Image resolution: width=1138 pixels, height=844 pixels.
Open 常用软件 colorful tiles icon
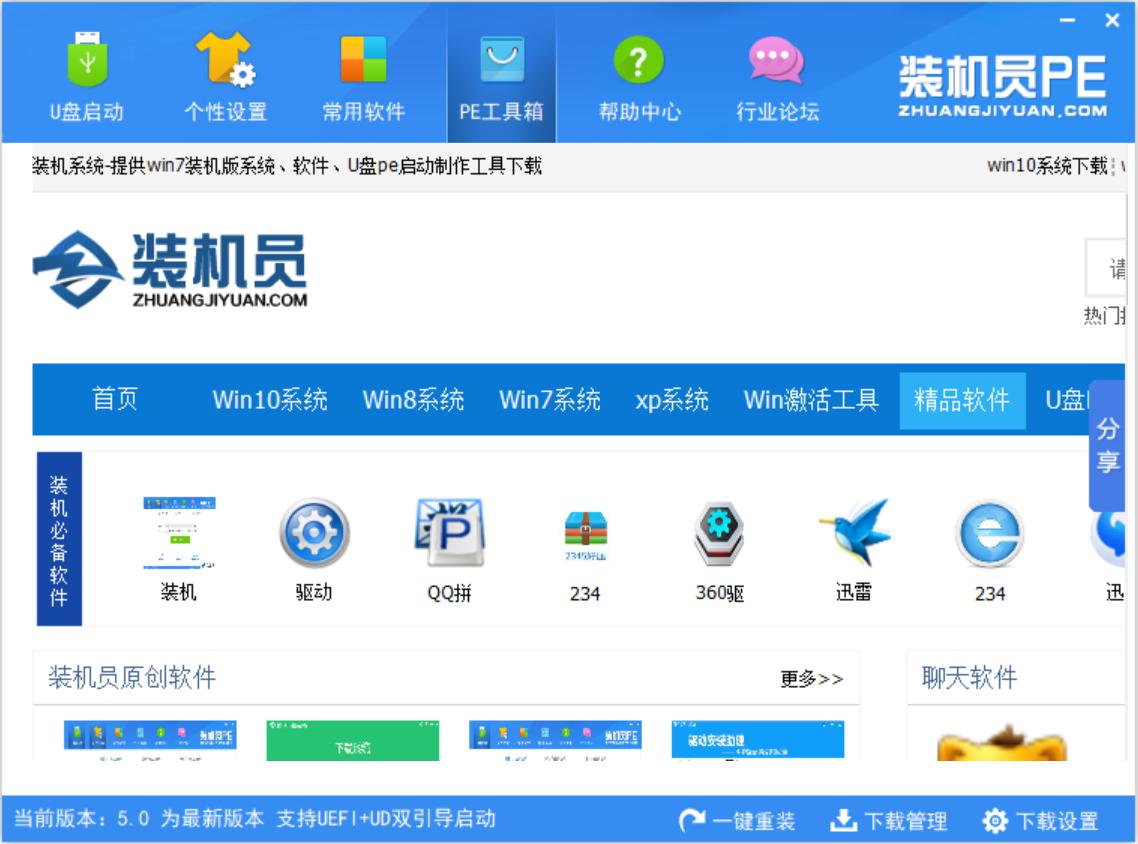pyautogui.click(x=364, y=59)
